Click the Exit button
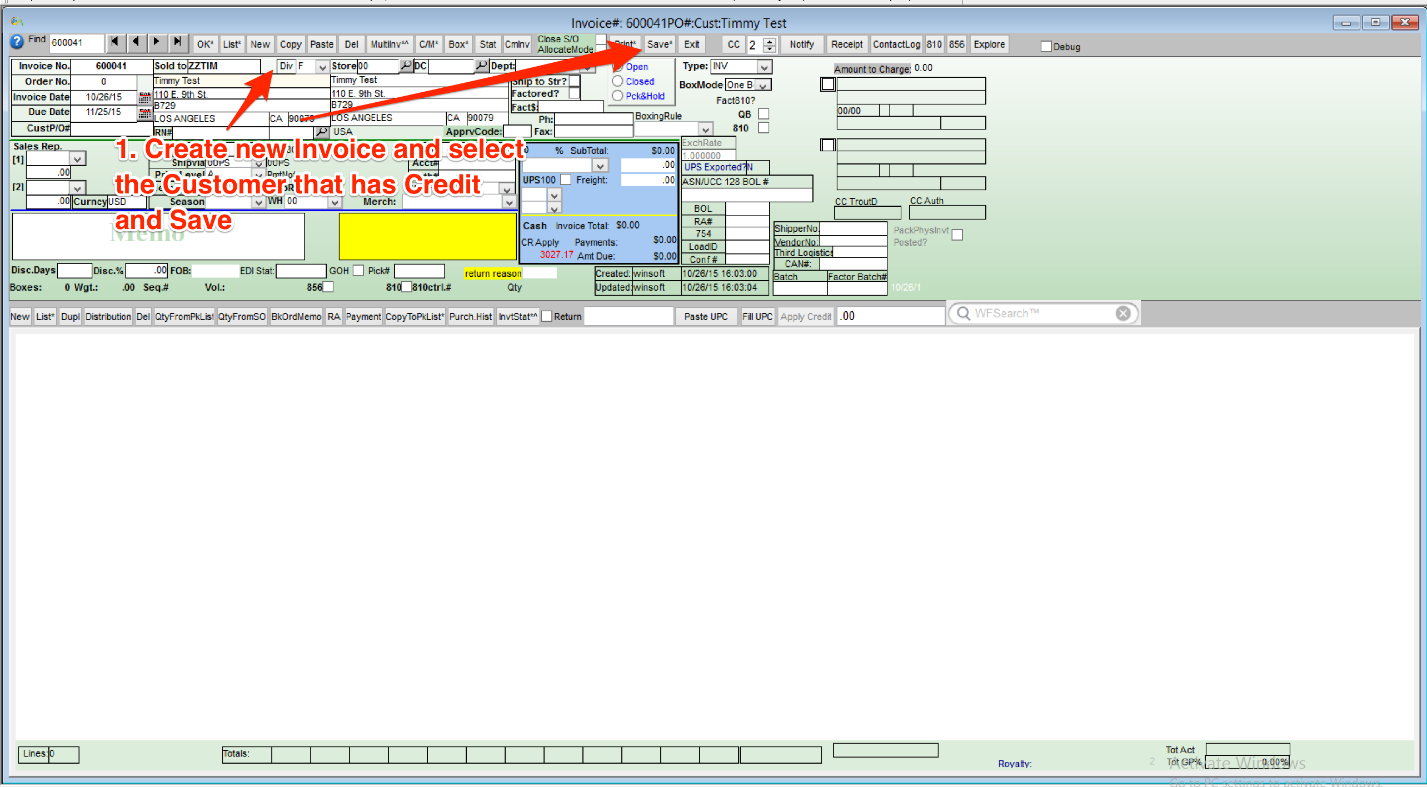1427x787 pixels. coord(692,44)
